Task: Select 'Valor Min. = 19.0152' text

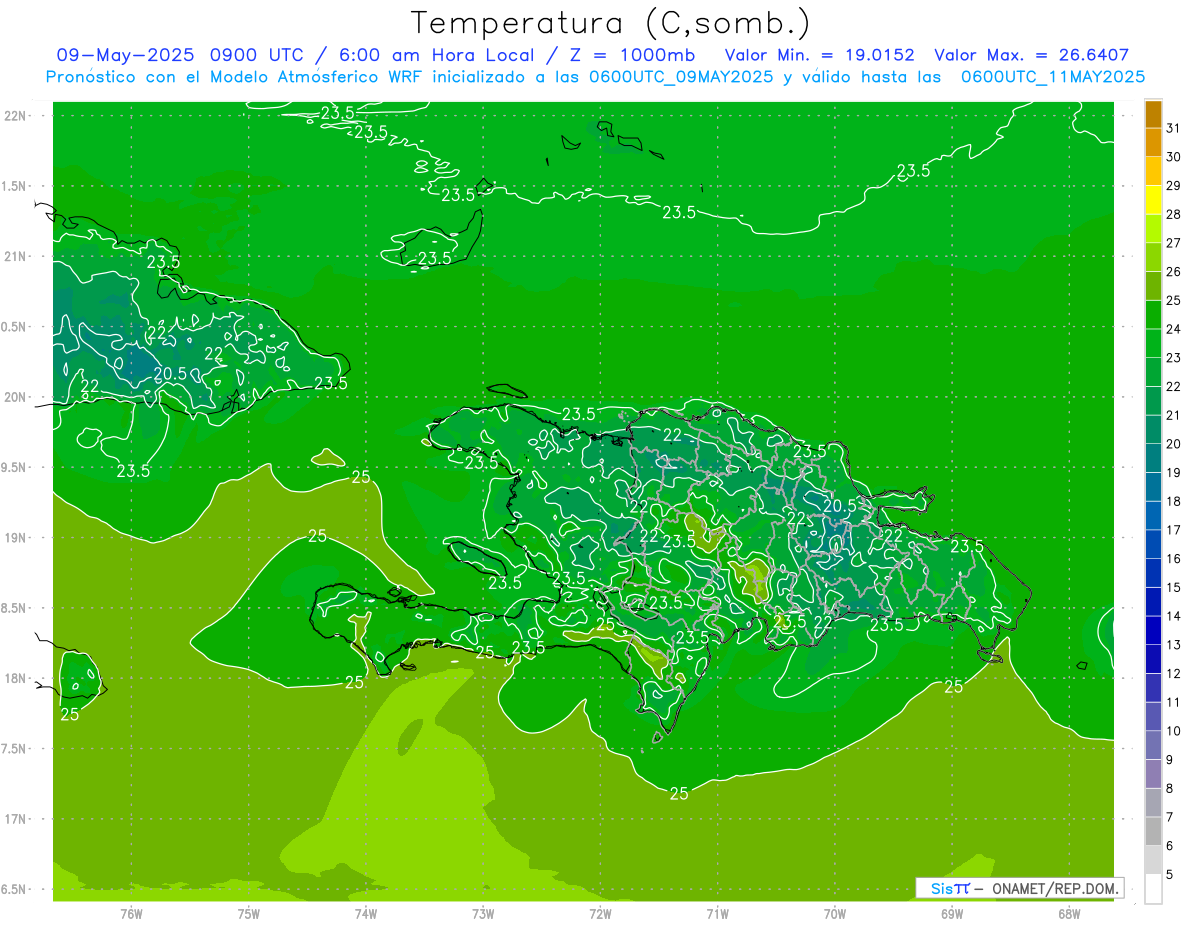Action: click(819, 55)
